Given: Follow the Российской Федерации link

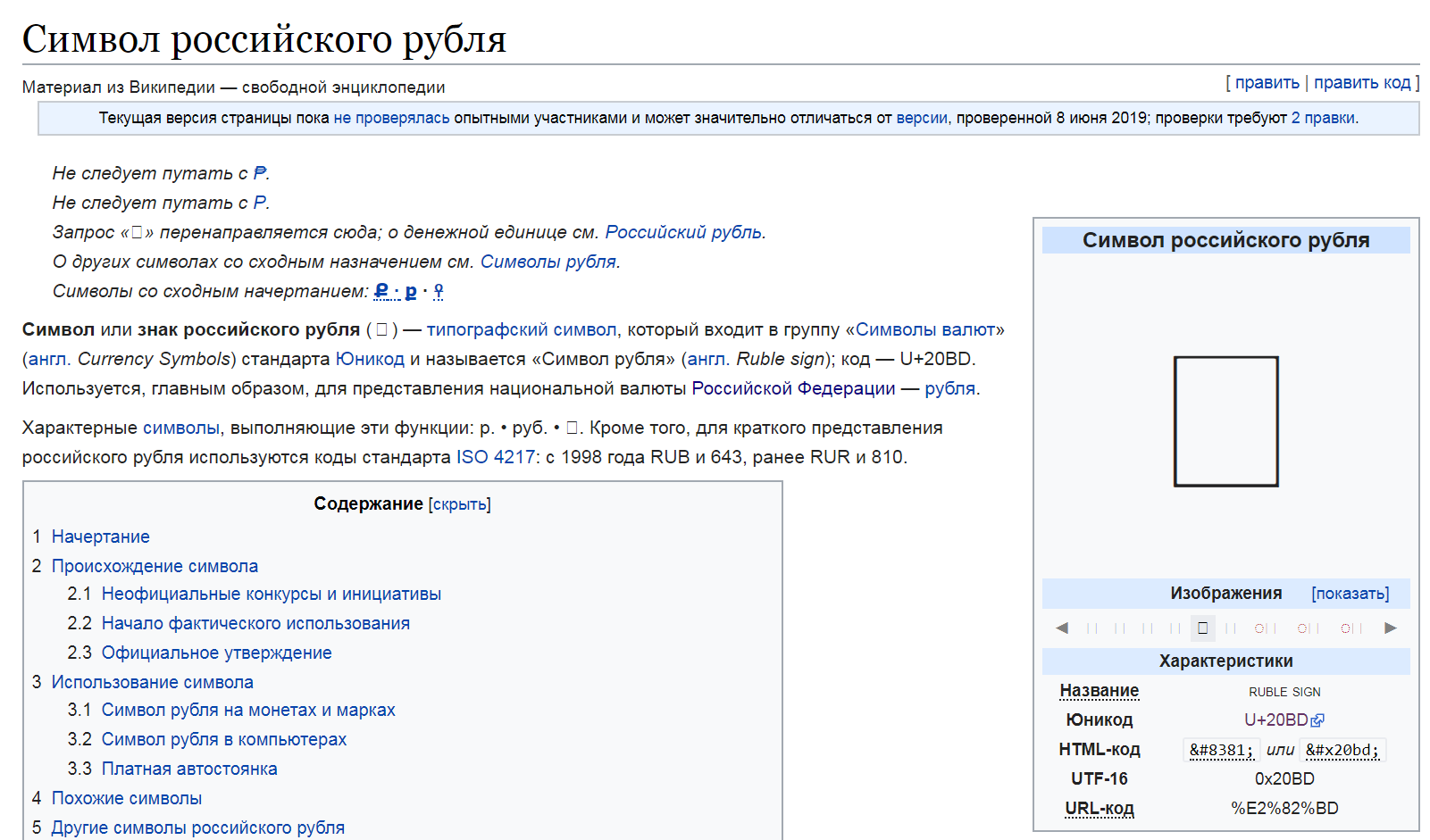Looking at the screenshot, I should coord(793,388).
